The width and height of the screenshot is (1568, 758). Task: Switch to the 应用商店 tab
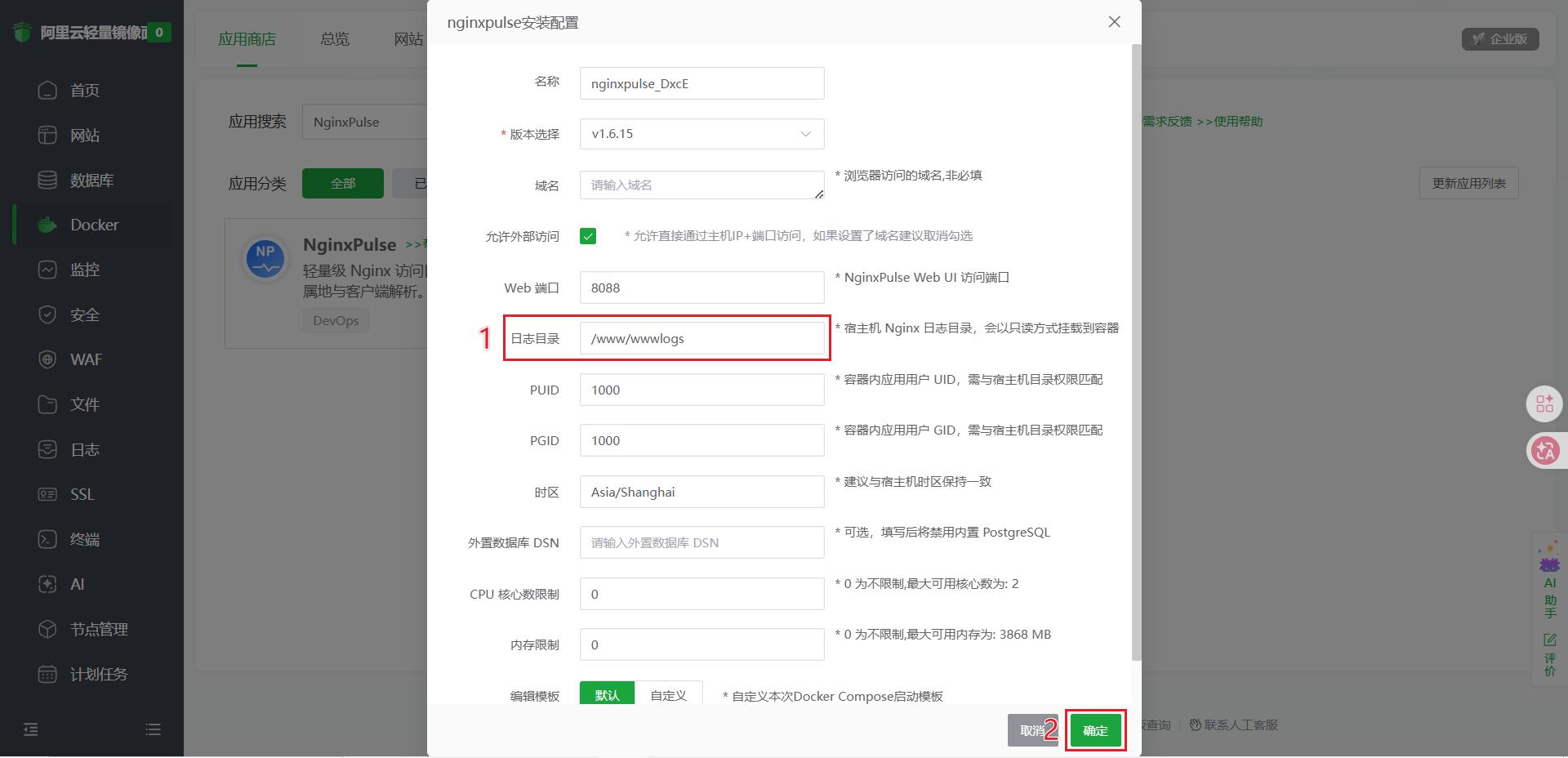tap(247, 39)
